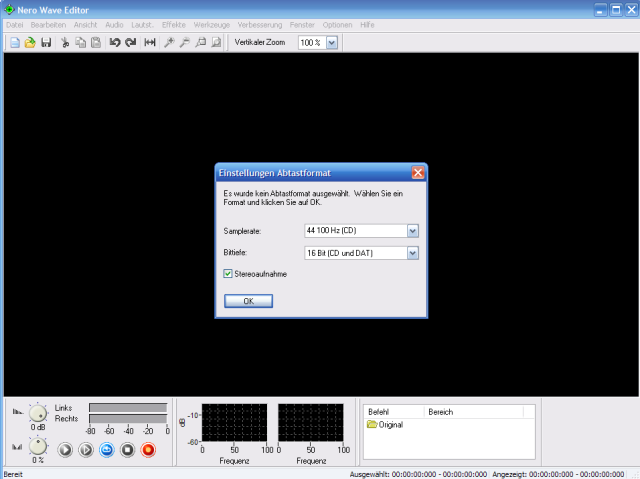Open the Optionen menu
The height and width of the screenshot is (479, 640).
click(x=338, y=25)
